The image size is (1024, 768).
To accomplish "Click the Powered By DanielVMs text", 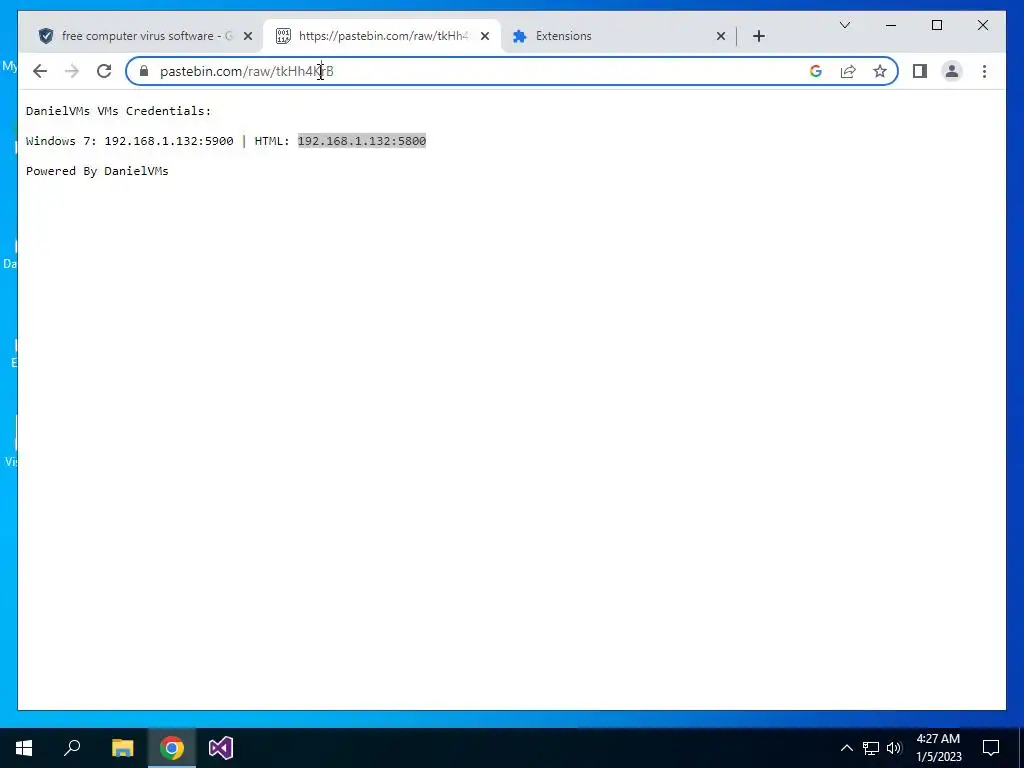I will coord(97,171).
